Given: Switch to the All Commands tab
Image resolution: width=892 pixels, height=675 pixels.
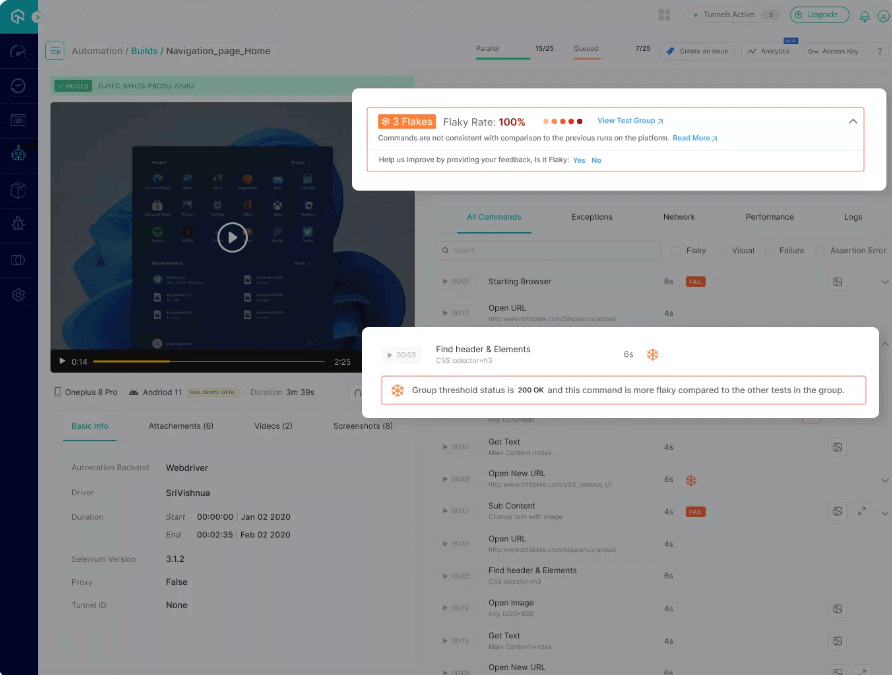Looking at the screenshot, I should click(494, 217).
